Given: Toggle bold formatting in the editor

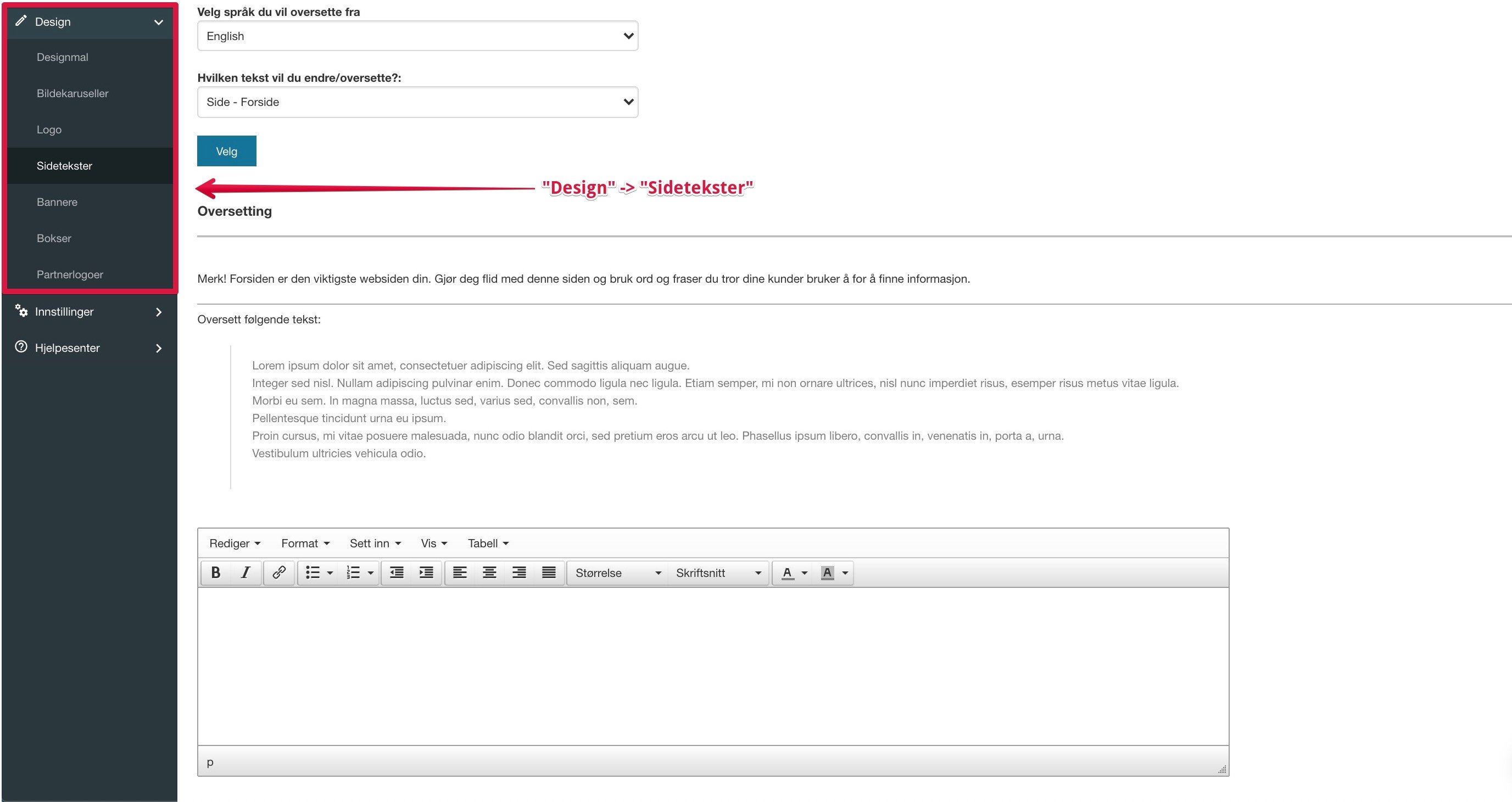Looking at the screenshot, I should coord(216,573).
